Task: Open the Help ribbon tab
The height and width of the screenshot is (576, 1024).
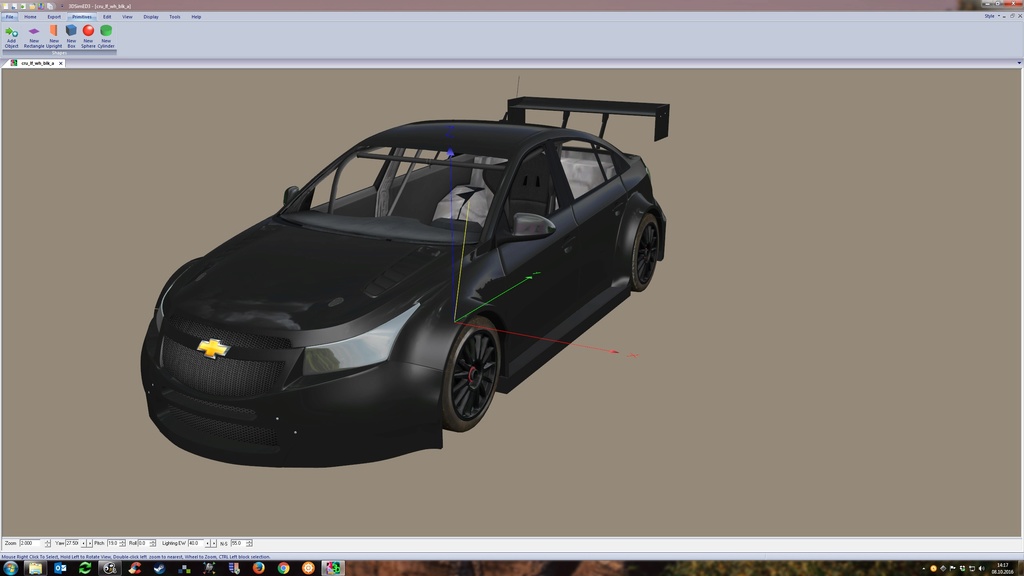Action: (x=196, y=17)
